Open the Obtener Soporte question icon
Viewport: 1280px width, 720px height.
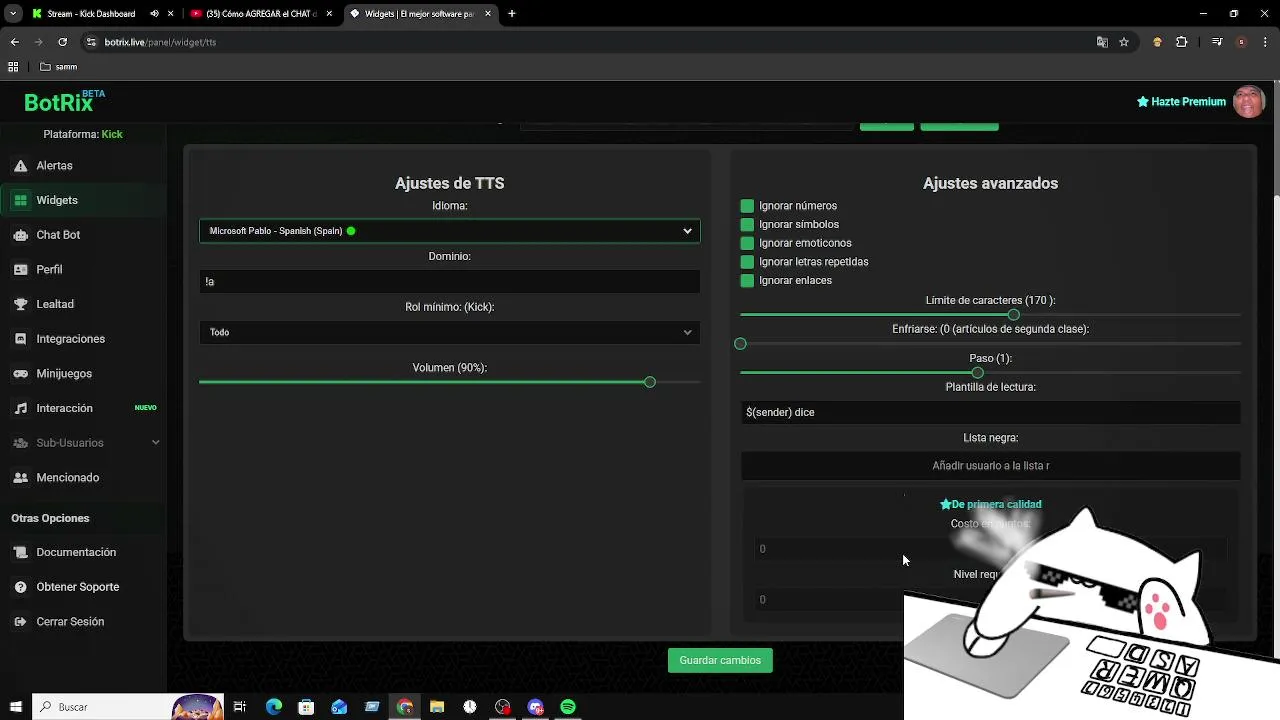20,587
